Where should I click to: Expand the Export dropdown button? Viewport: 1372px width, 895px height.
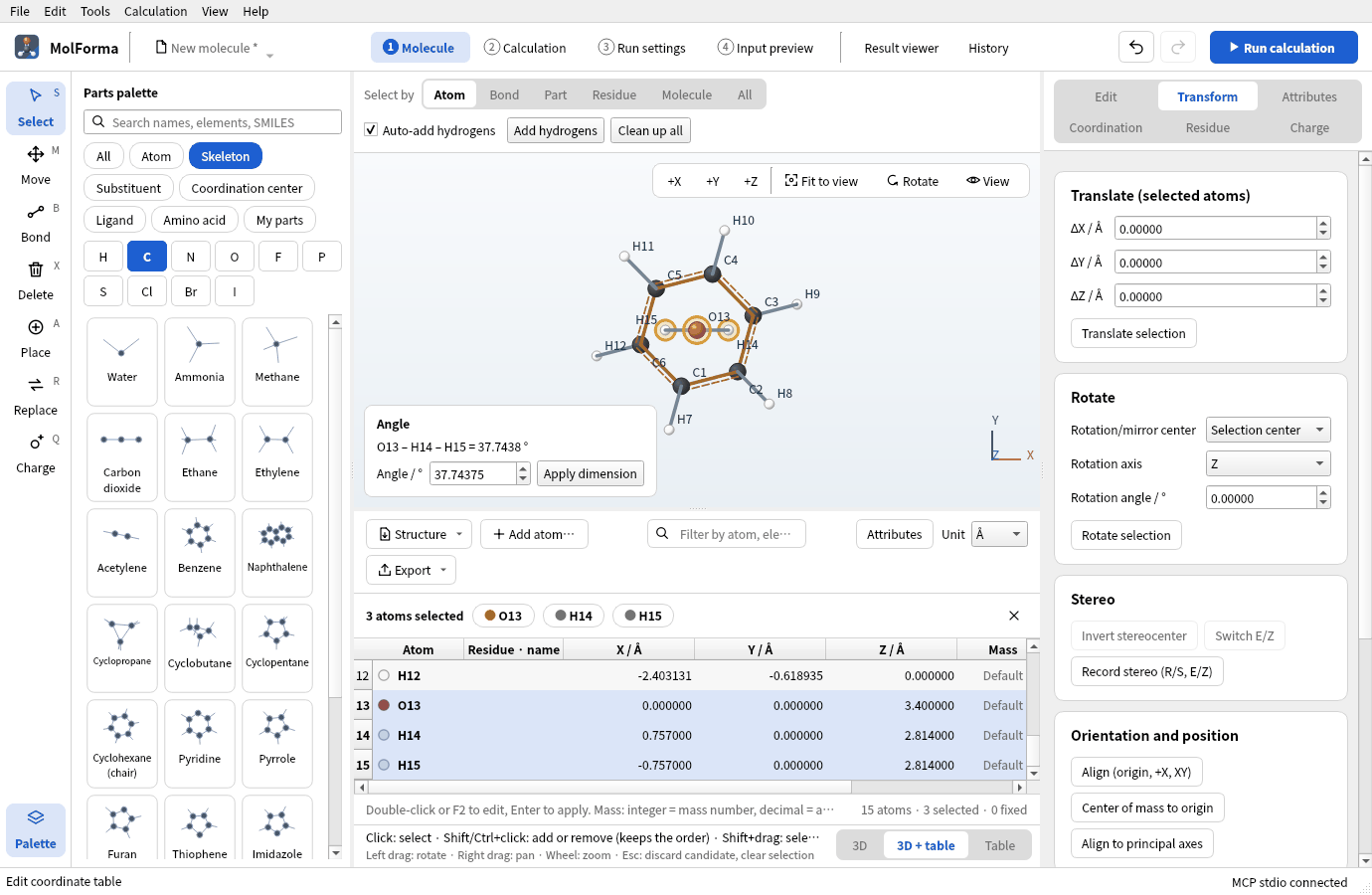pos(412,570)
